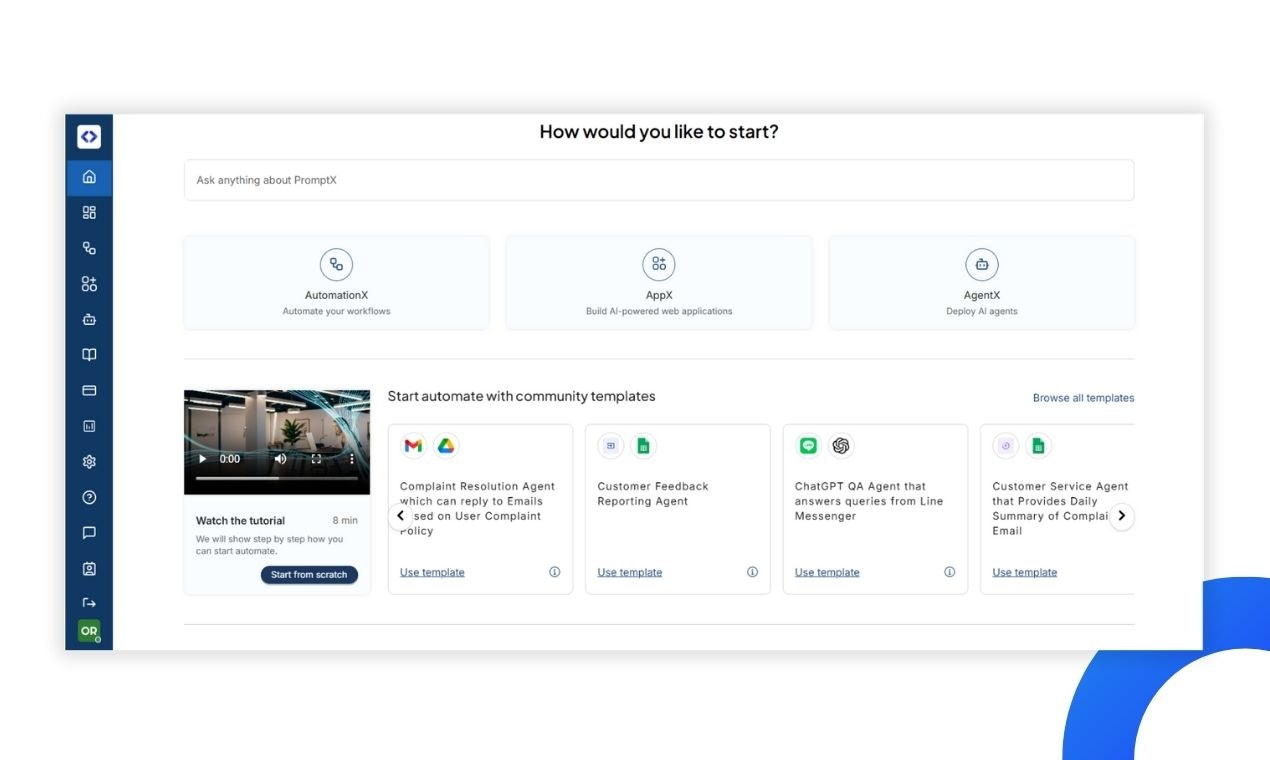Open the Browse all templates link
This screenshot has height=760, width=1270.
(1083, 398)
